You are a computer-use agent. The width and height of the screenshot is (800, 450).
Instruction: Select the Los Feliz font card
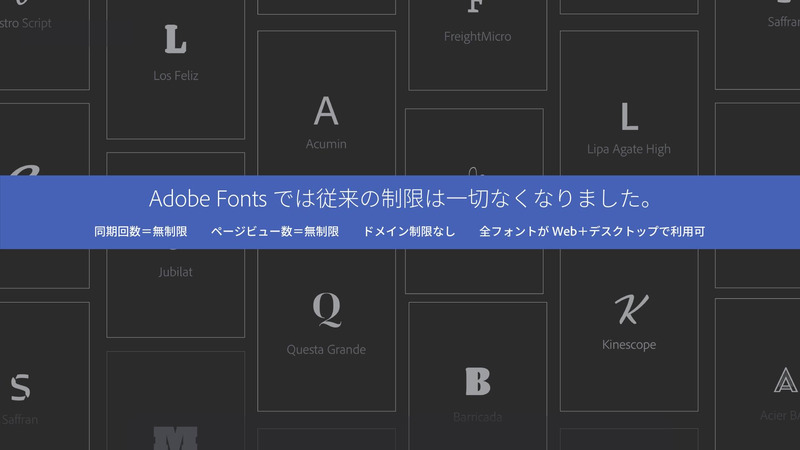(176, 69)
